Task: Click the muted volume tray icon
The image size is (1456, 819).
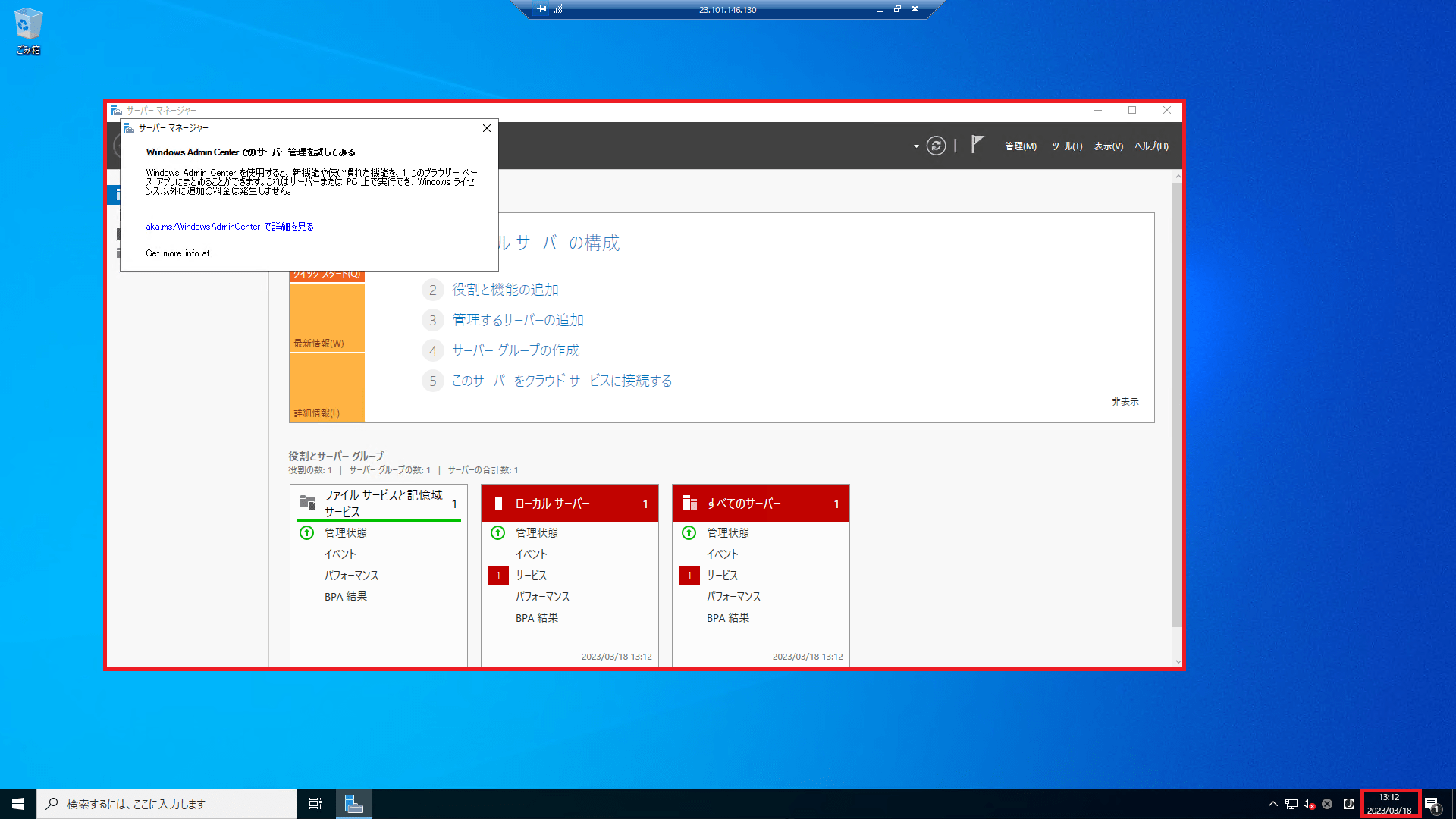Action: coord(1309,804)
